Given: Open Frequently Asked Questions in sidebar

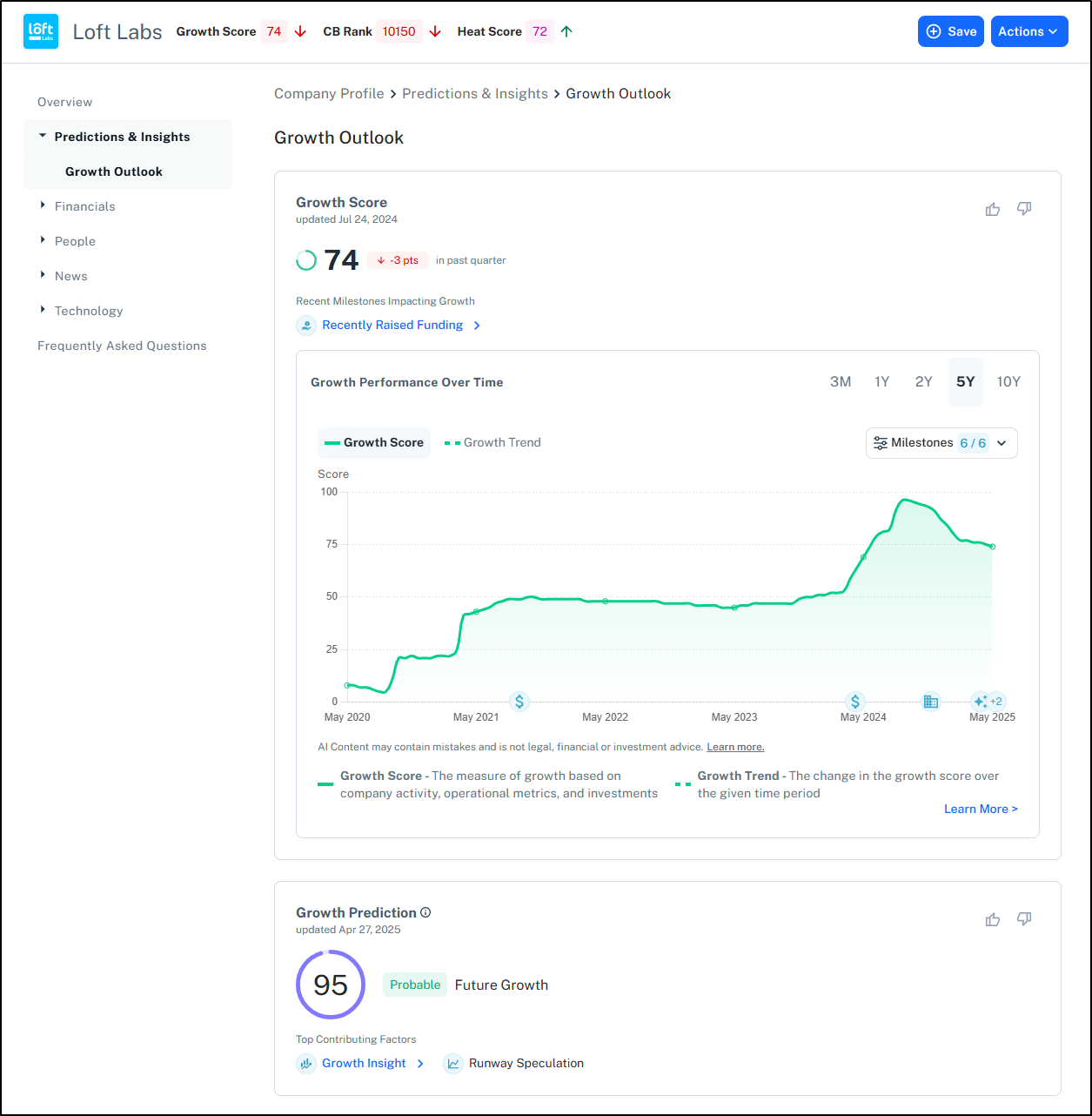Looking at the screenshot, I should click(122, 346).
